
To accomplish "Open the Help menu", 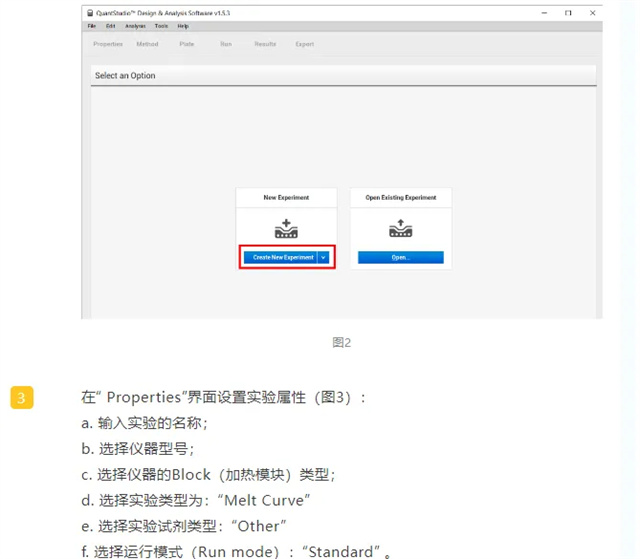I will coord(183,26).
